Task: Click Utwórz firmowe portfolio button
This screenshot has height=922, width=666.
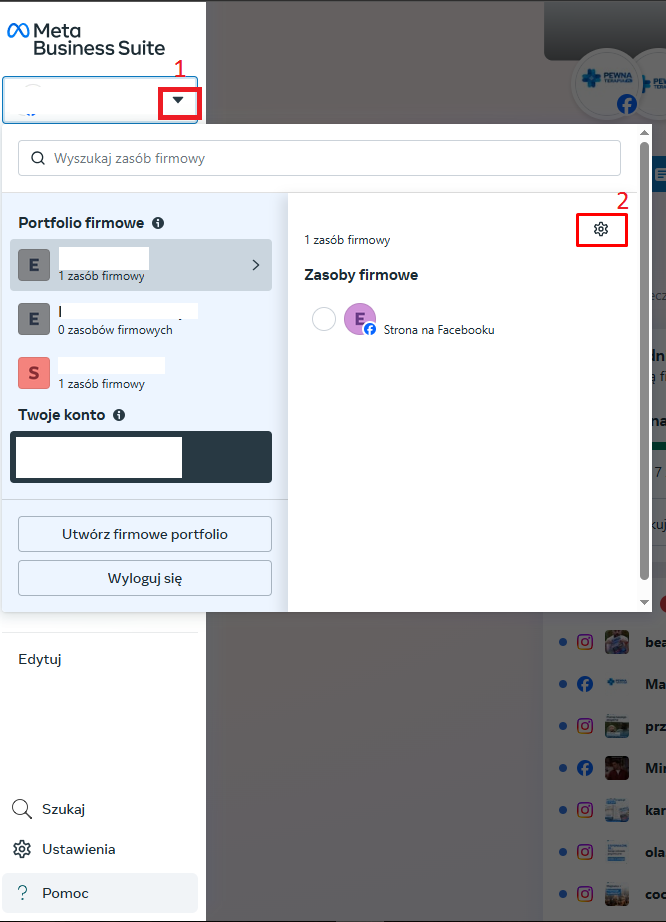Action: [x=145, y=534]
